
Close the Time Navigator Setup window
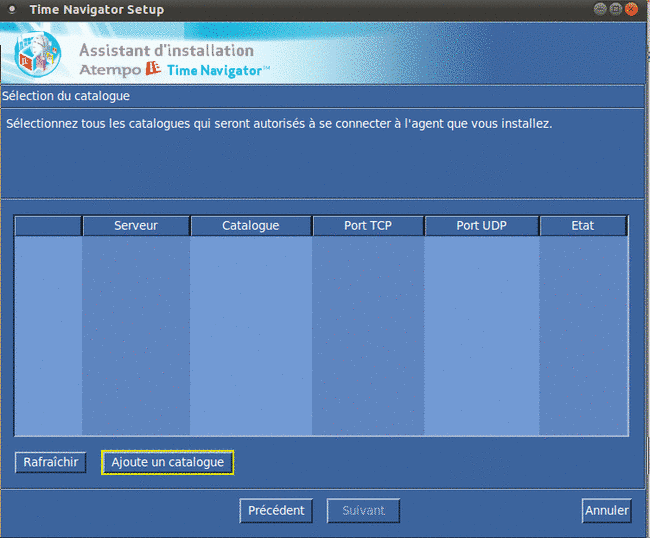coord(632,9)
